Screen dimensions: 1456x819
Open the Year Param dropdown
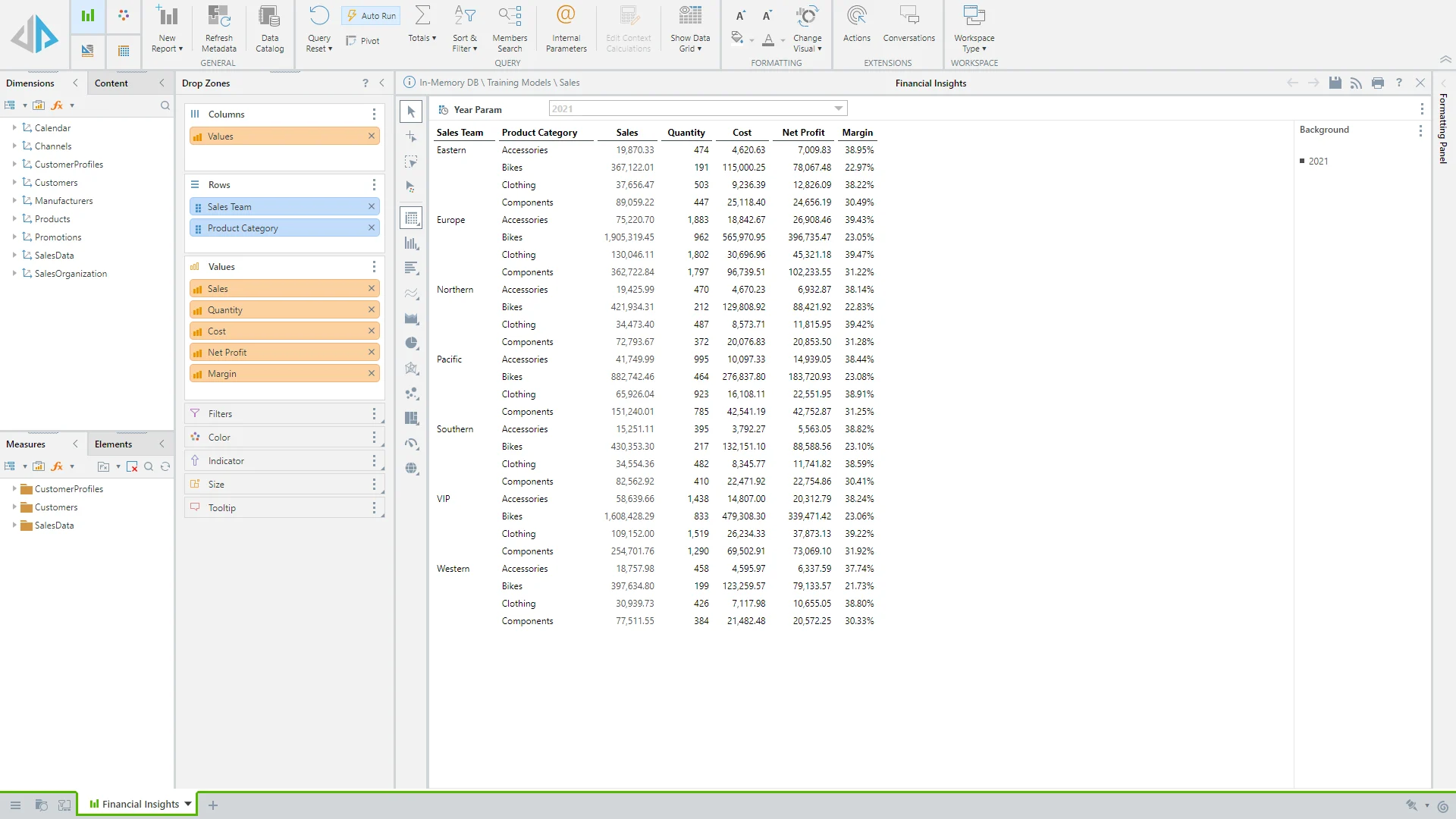point(838,108)
